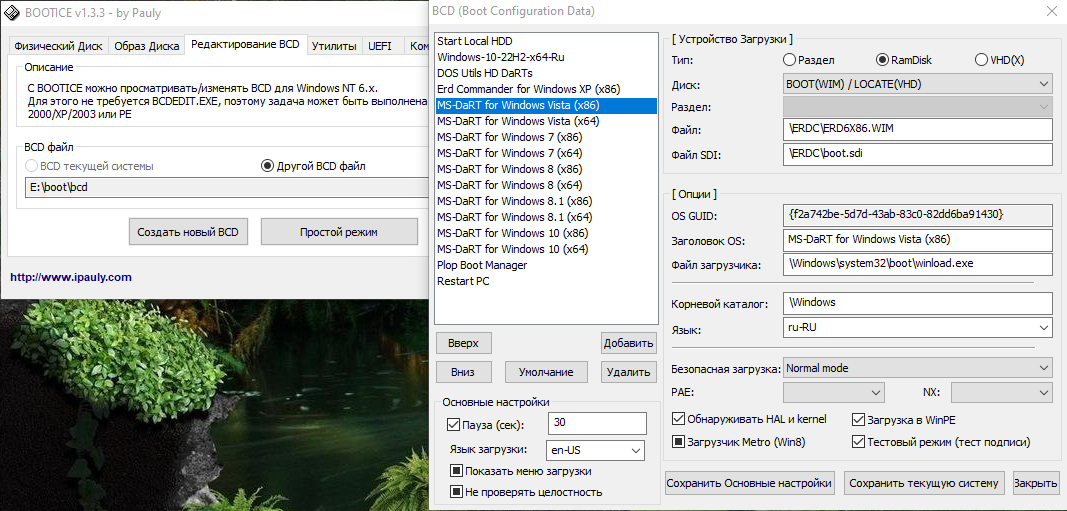Screen dimensions: 1067x511
Task: Close the BCD dialog with X icon
Action: coord(1048,11)
